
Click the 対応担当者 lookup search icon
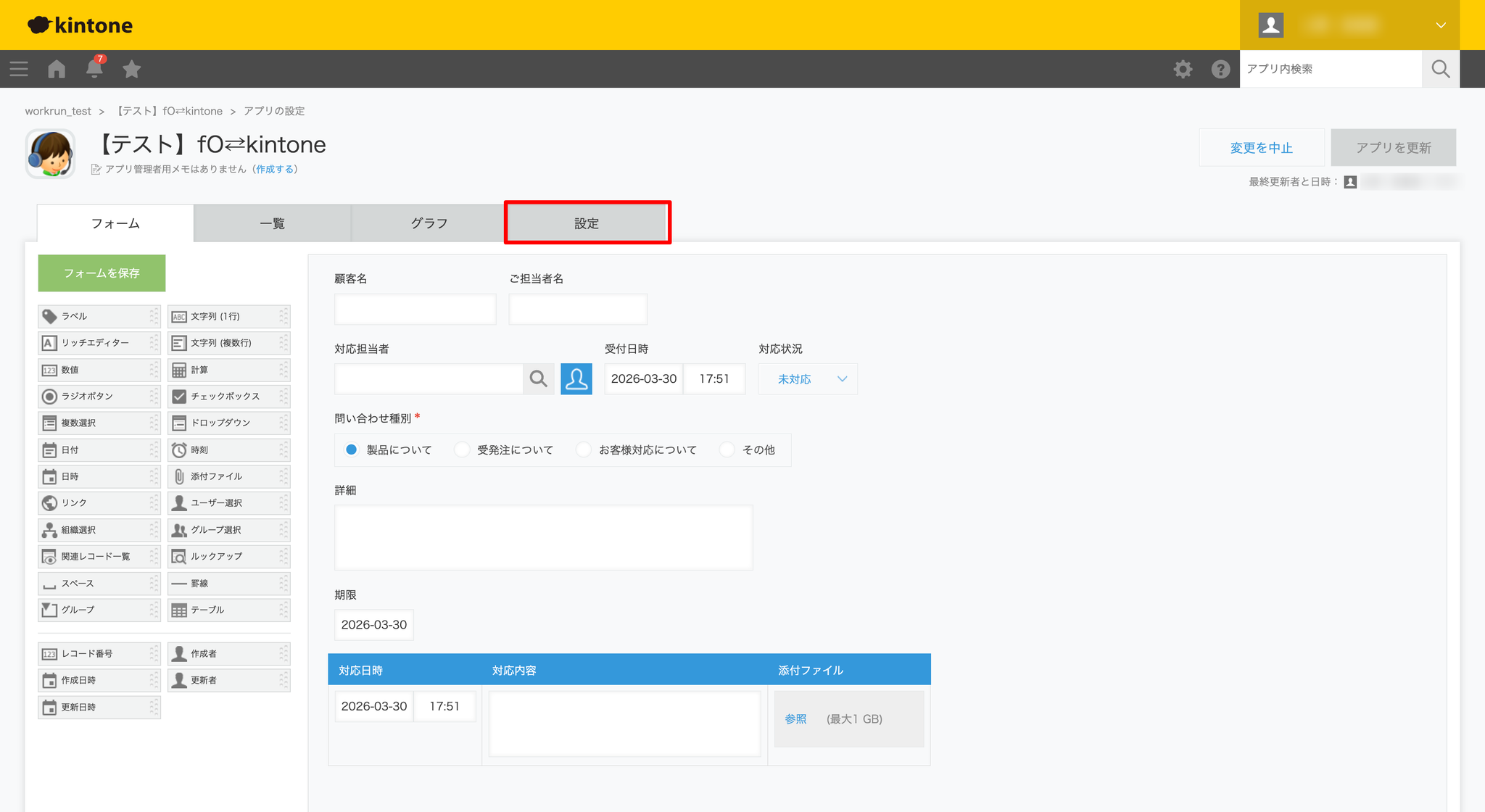538,379
